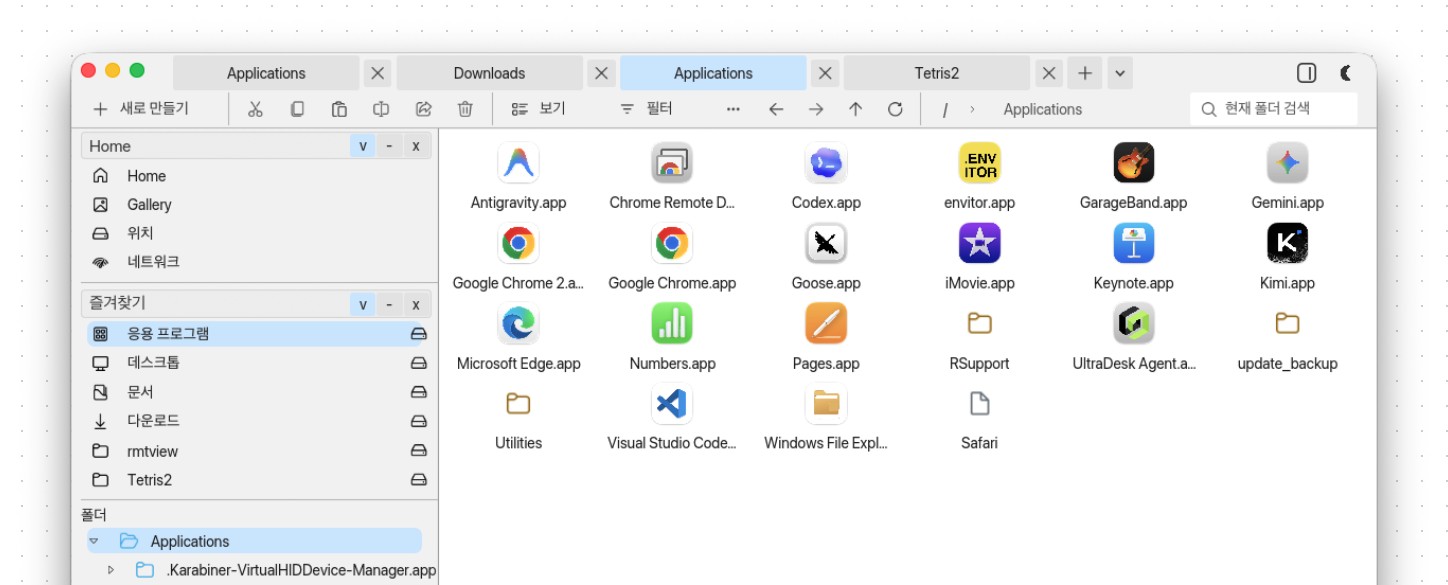Toggle dark mode moon icon

[x=1346, y=73]
